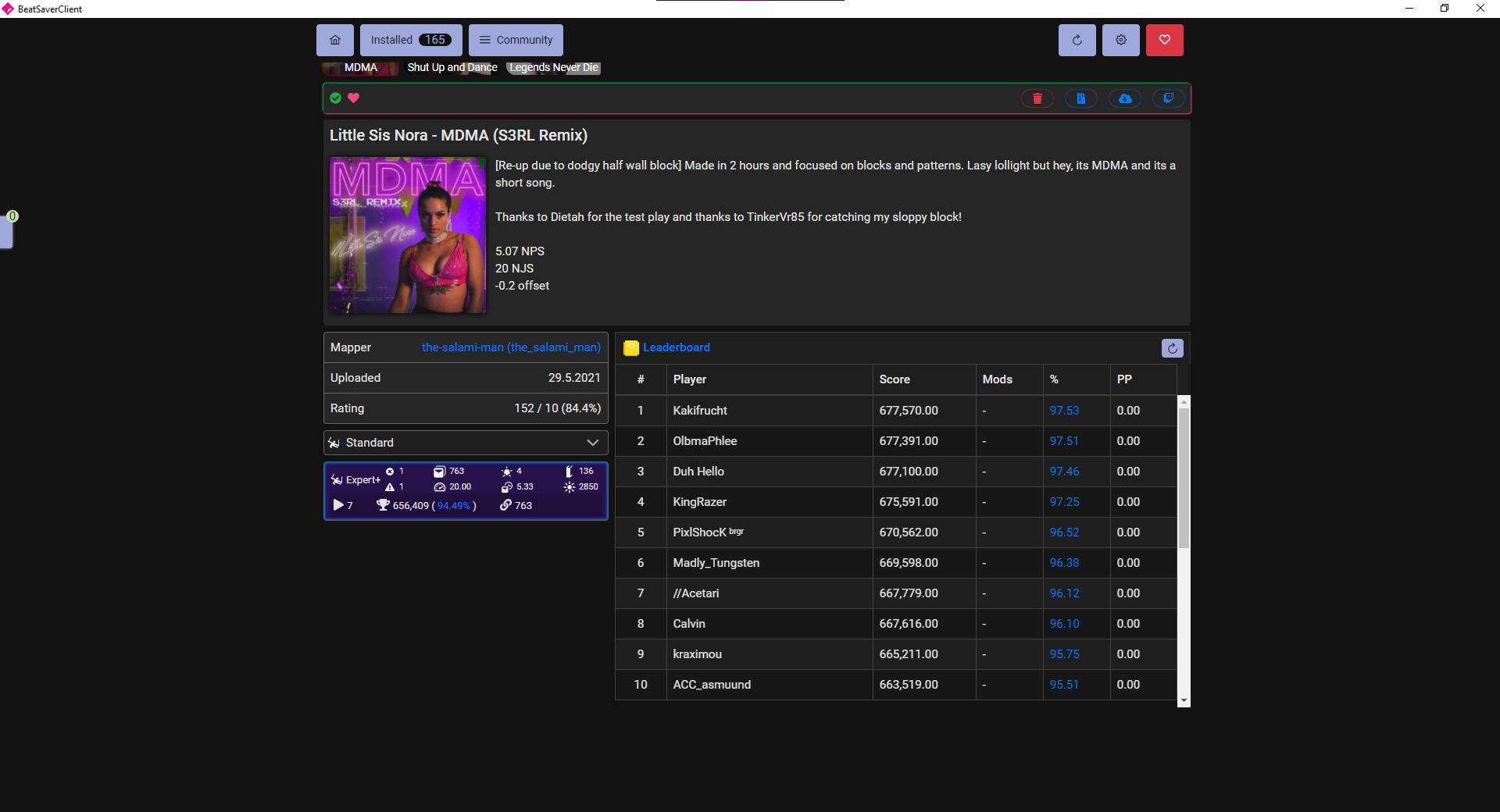
Task: Select player //Acetari in leaderboard
Action: [x=696, y=593]
